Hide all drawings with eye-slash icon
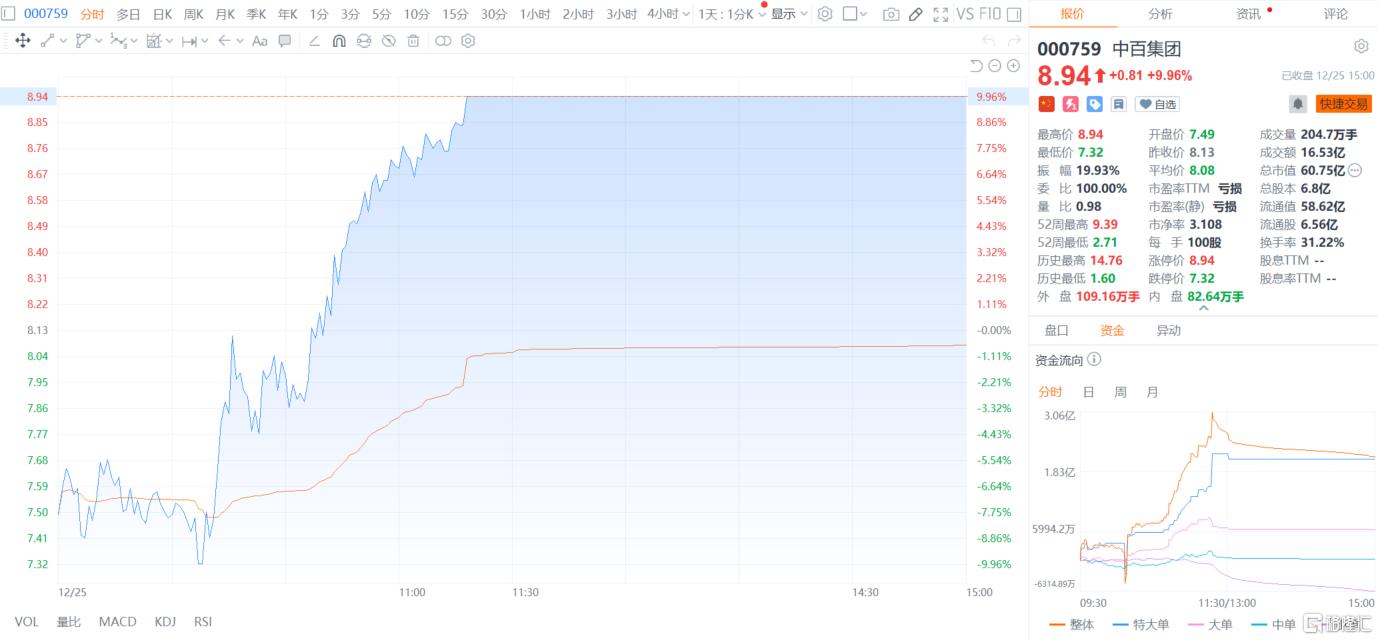The width and height of the screenshot is (1378, 640). click(389, 41)
